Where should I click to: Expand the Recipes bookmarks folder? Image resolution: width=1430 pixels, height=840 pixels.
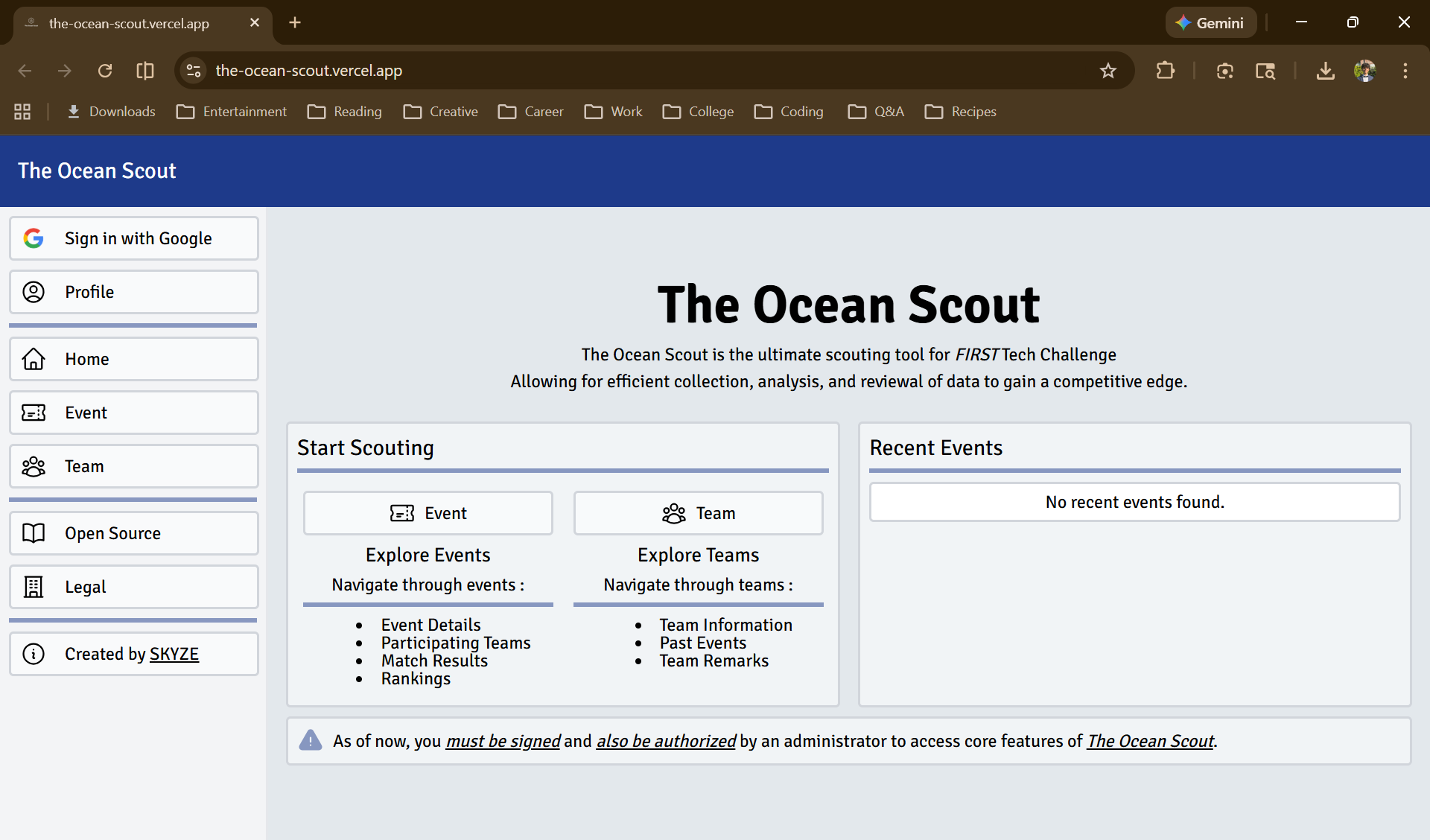tap(961, 112)
